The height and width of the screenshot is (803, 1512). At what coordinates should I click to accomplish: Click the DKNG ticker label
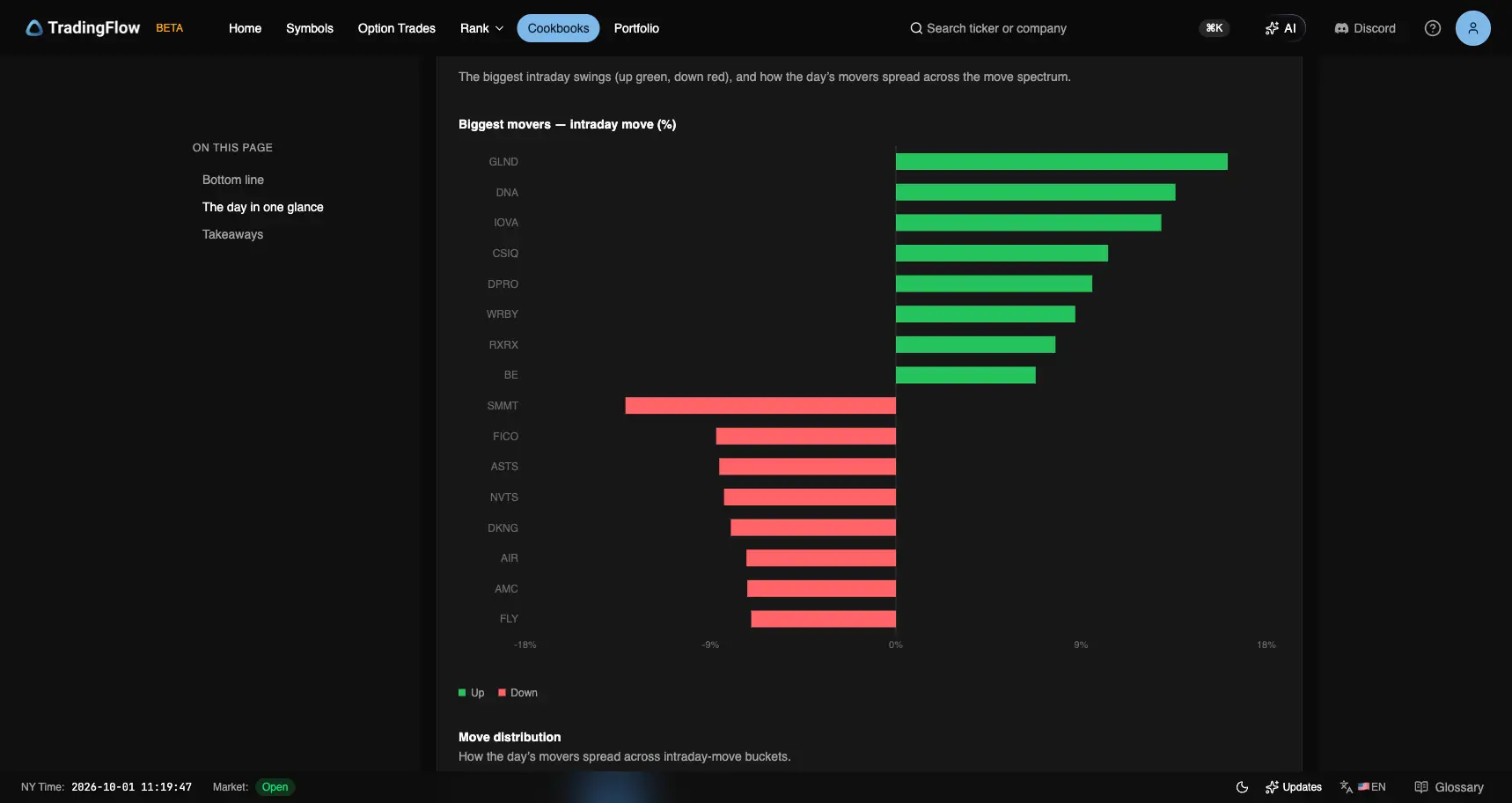tap(503, 528)
